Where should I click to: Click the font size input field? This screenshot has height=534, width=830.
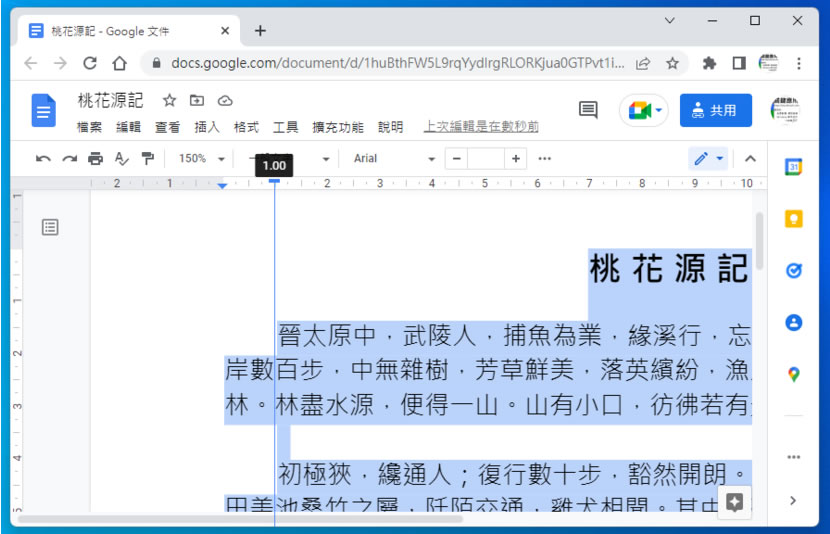point(486,158)
